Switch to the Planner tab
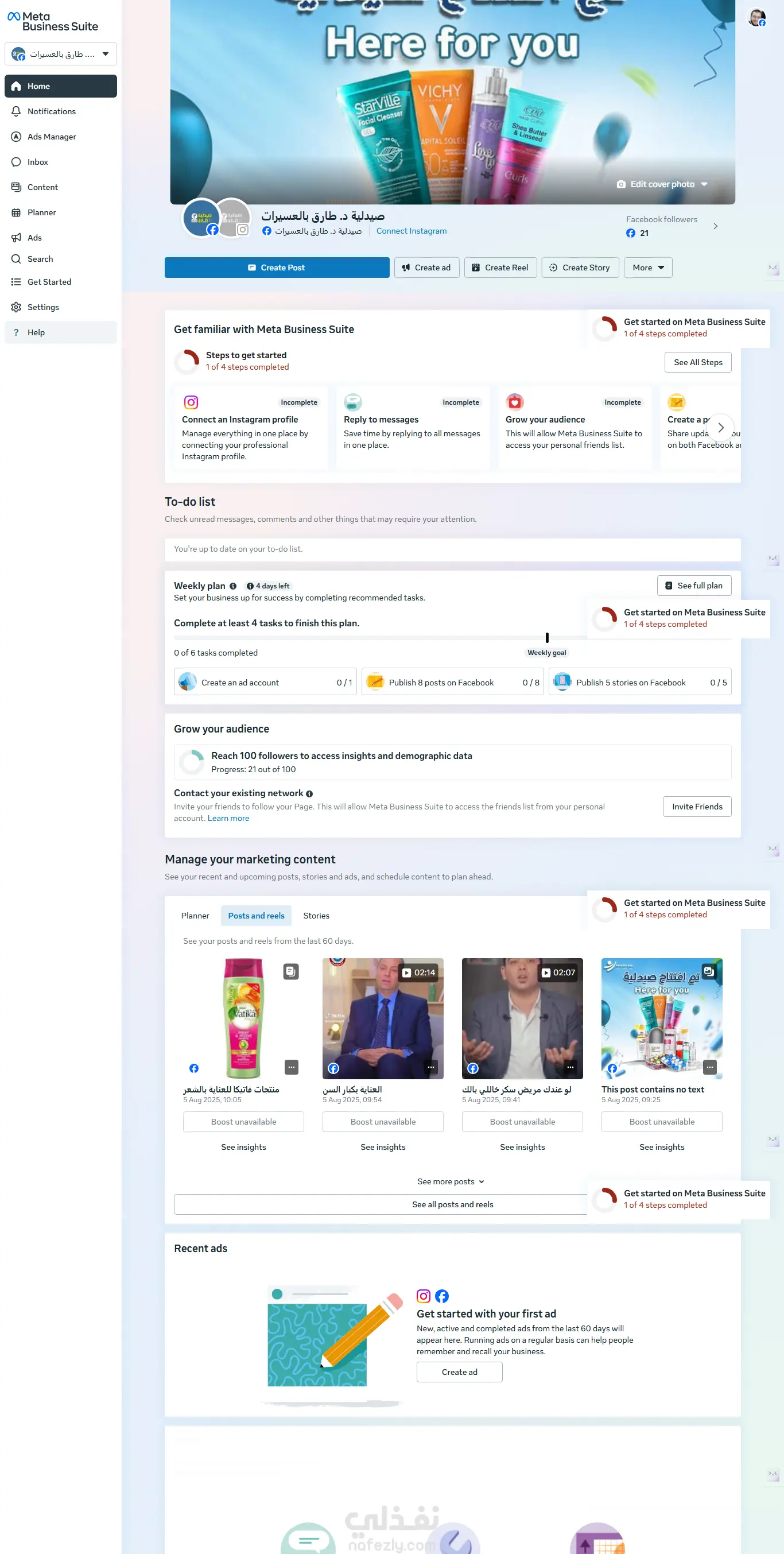Viewport: 784px width, 1554px height. tap(195, 916)
